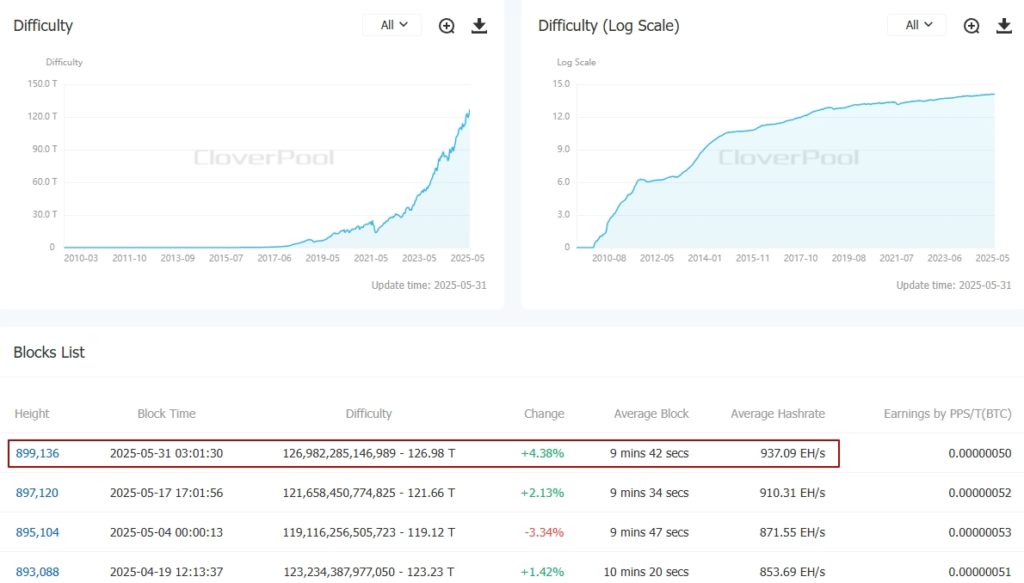Open the All time-range dropdown on Difficulty chart
1024x583 pixels.
[391, 25]
